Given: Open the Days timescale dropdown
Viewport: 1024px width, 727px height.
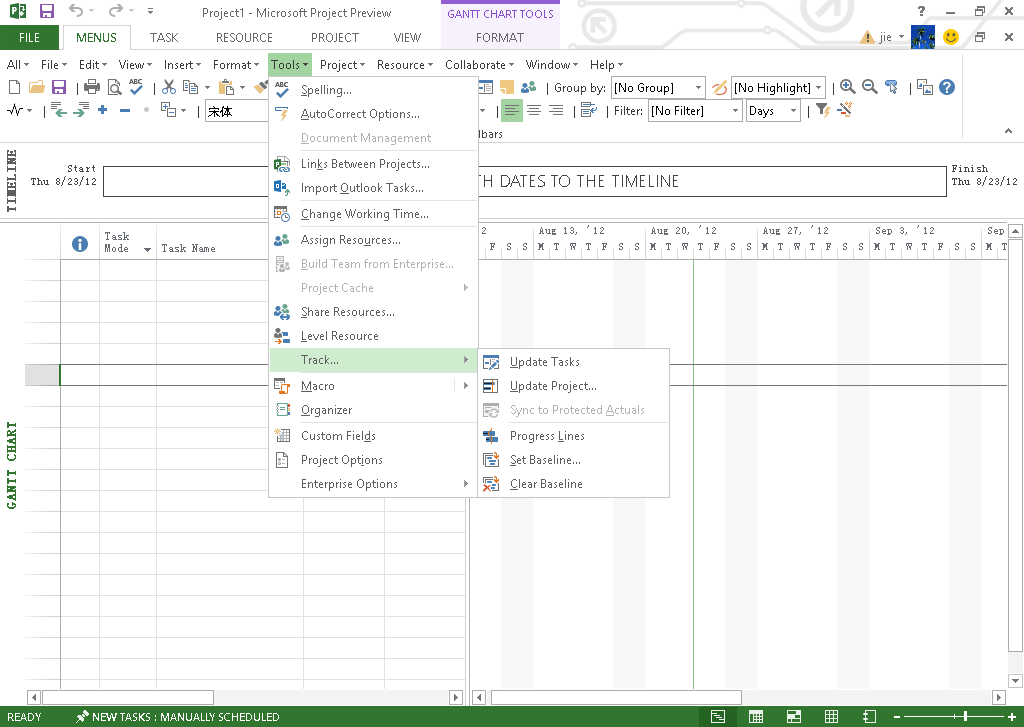Looking at the screenshot, I should tap(793, 111).
